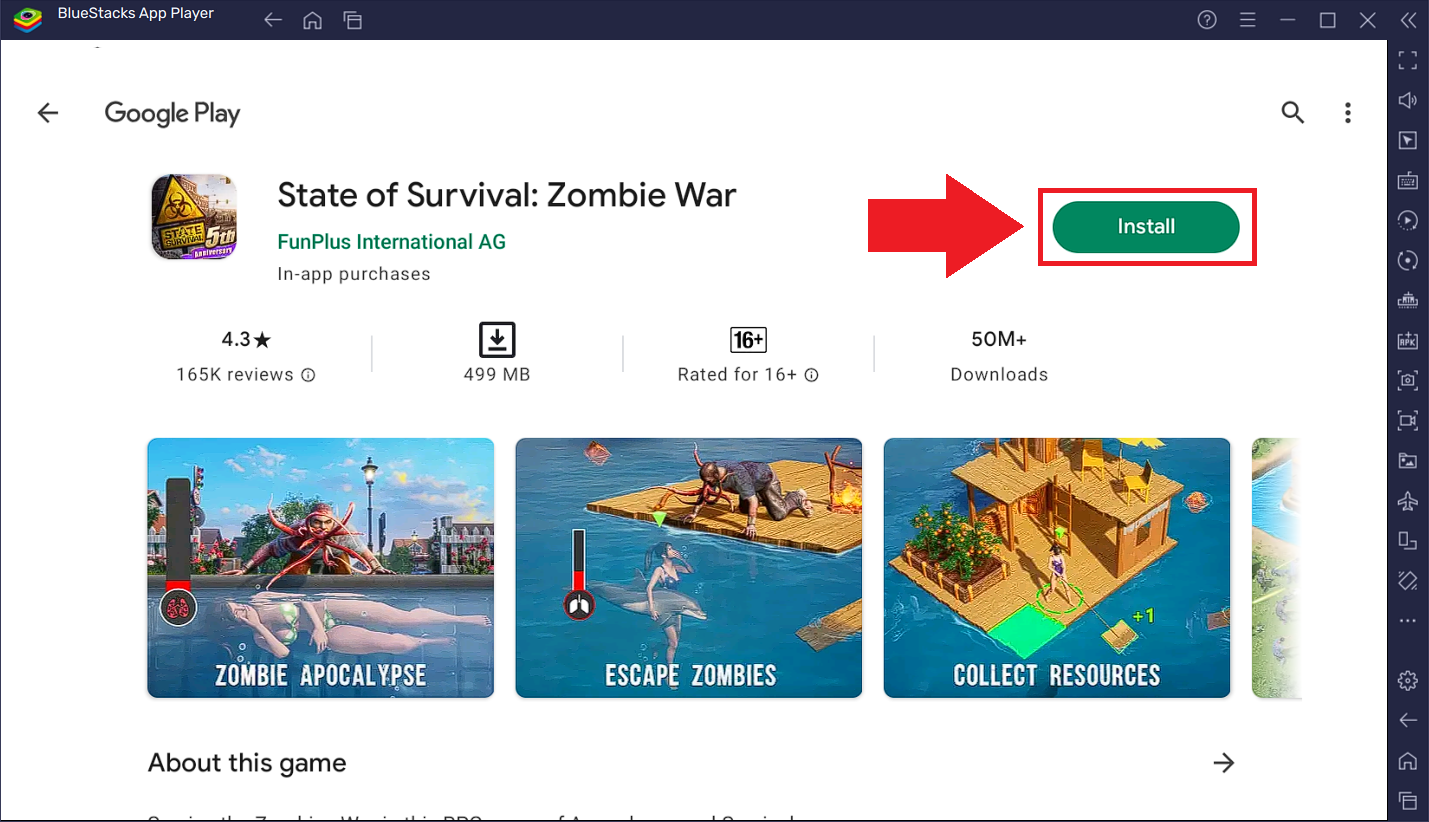This screenshot has height=822, width=1429.
Task: Search Google Play with the magnifier
Action: tap(1293, 113)
